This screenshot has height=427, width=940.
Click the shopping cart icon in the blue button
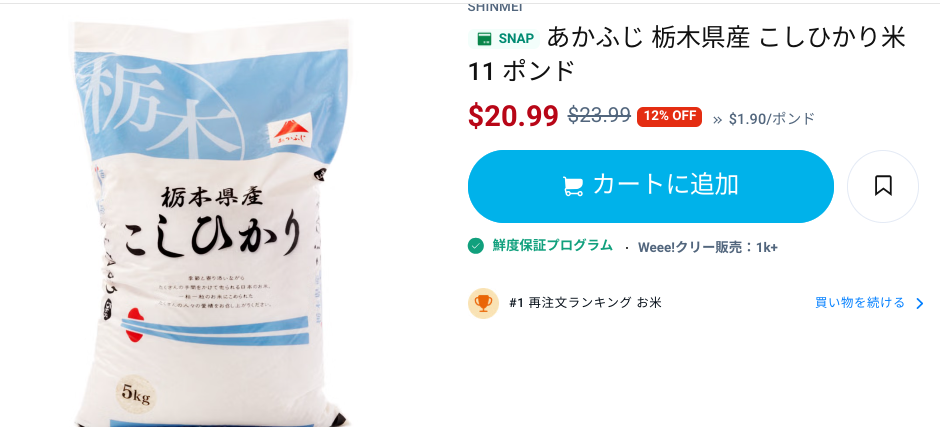click(573, 187)
